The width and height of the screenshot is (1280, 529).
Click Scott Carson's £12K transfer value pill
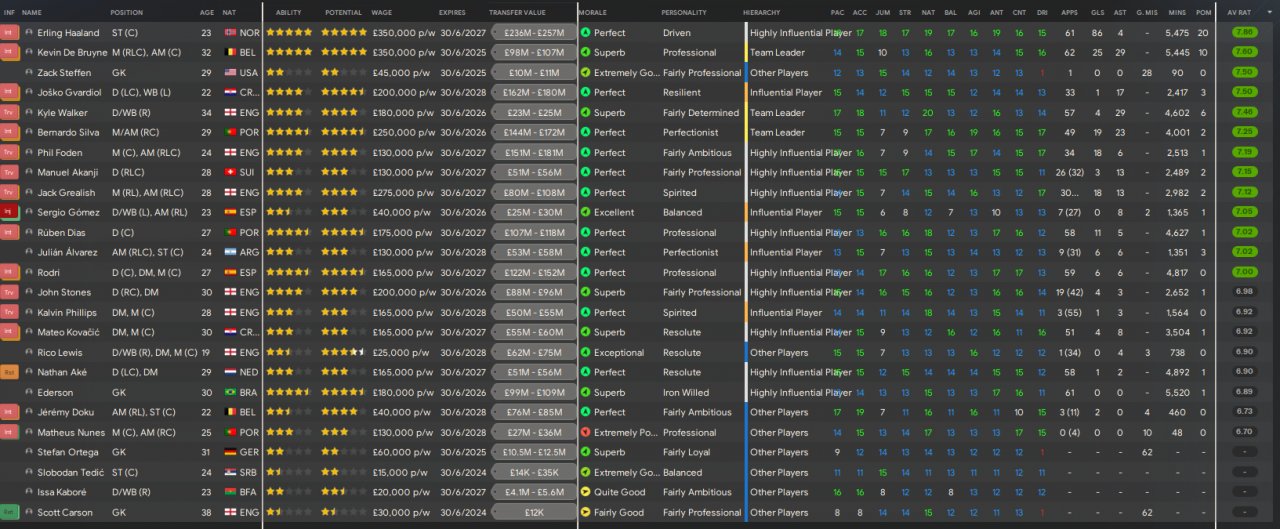pos(535,513)
